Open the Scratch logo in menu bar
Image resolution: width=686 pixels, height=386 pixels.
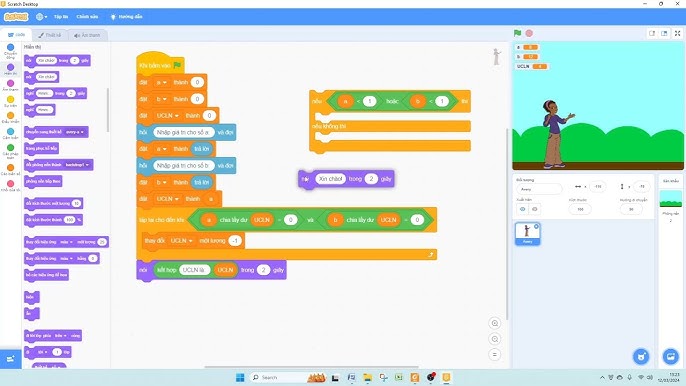coord(16,17)
